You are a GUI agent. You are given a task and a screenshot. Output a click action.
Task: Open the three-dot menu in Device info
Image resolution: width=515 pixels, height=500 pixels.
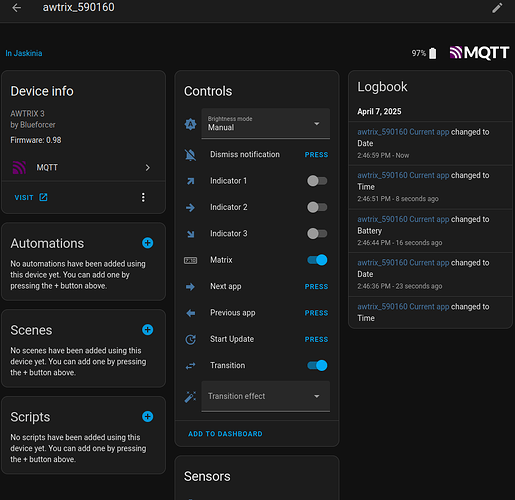click(143, 197)
